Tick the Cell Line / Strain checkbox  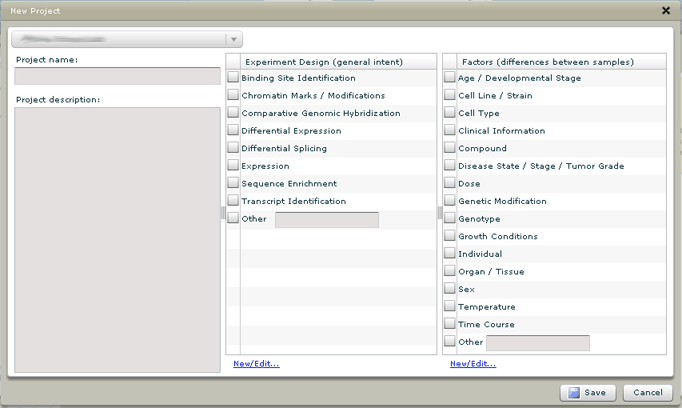point(450,95)
